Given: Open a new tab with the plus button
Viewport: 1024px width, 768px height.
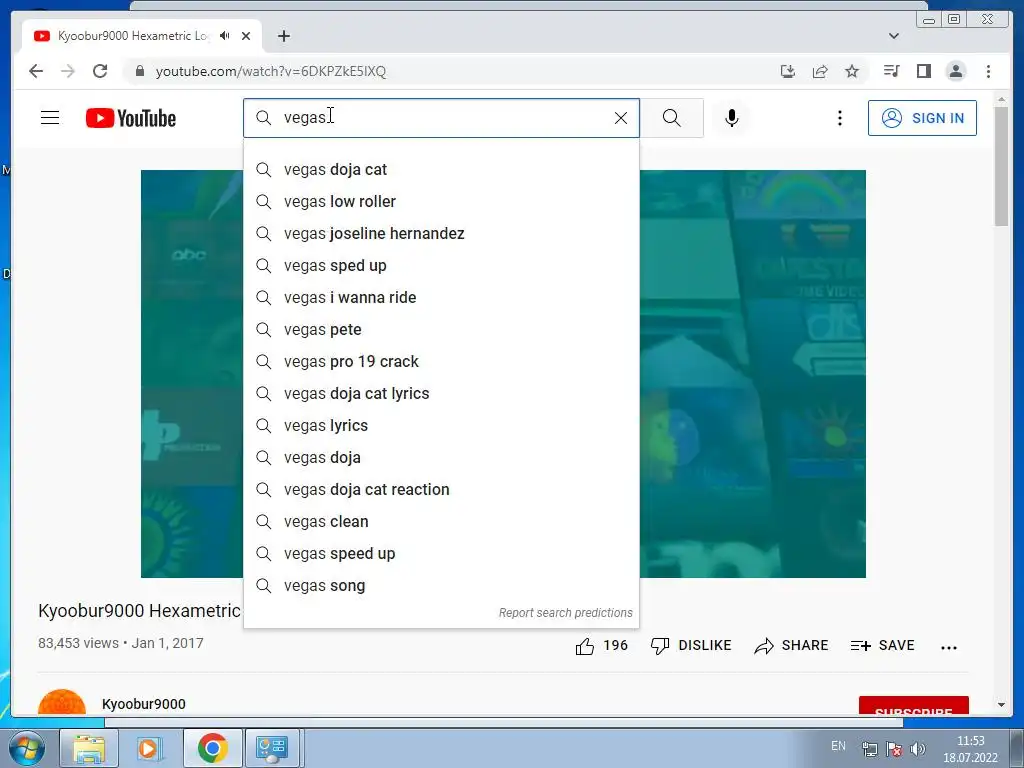Looking at the screenshot, I should click(x=283, y=36).
